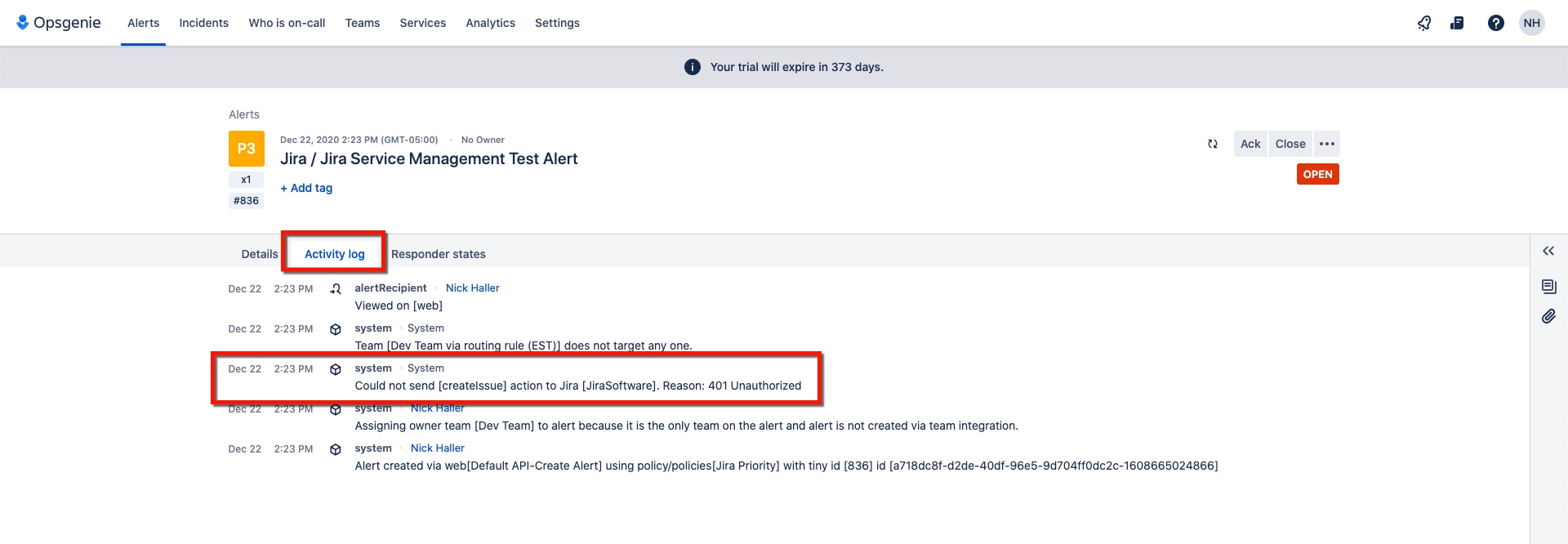
Task: Click the Alerts breadcrumb link
Action: 244,114
